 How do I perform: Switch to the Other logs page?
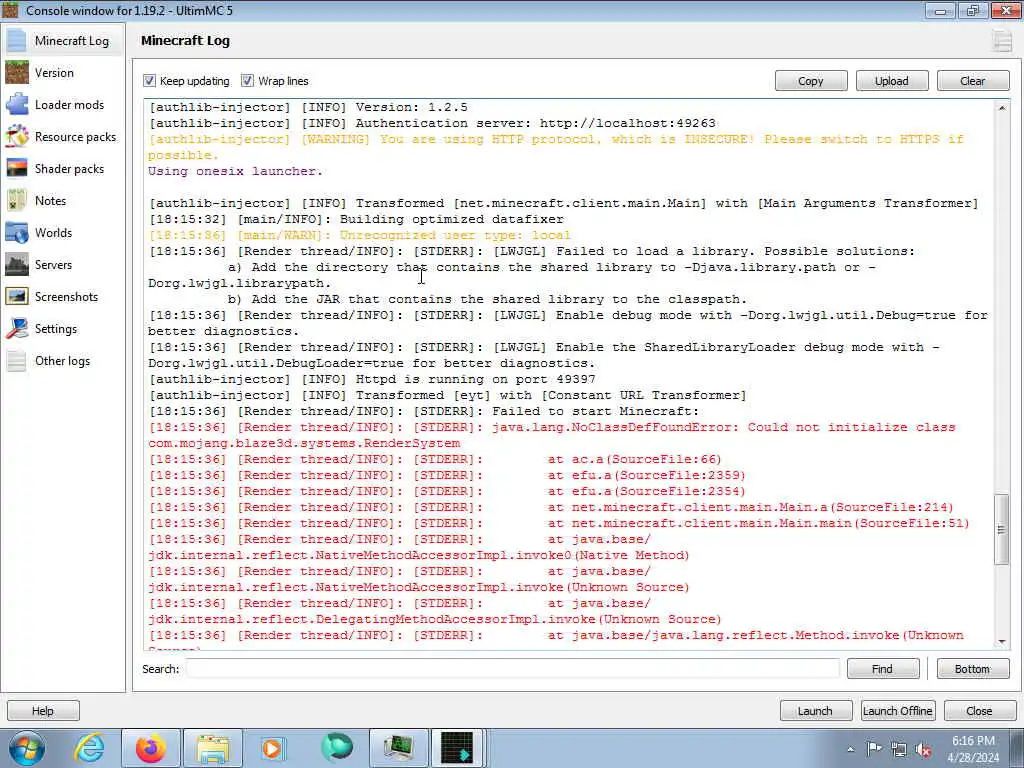click(62, 360)
